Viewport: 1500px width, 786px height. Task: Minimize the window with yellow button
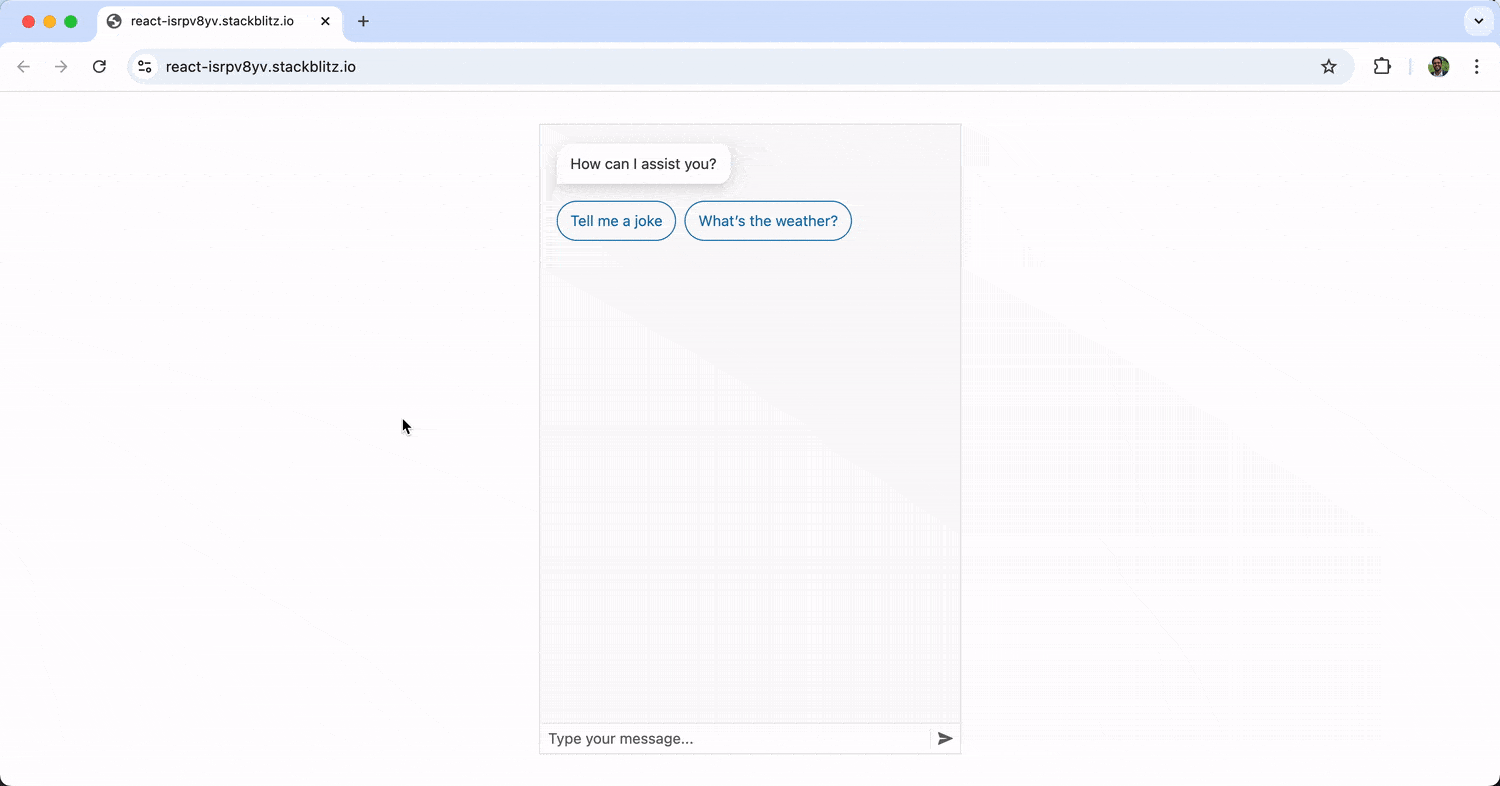coord(49,21)
